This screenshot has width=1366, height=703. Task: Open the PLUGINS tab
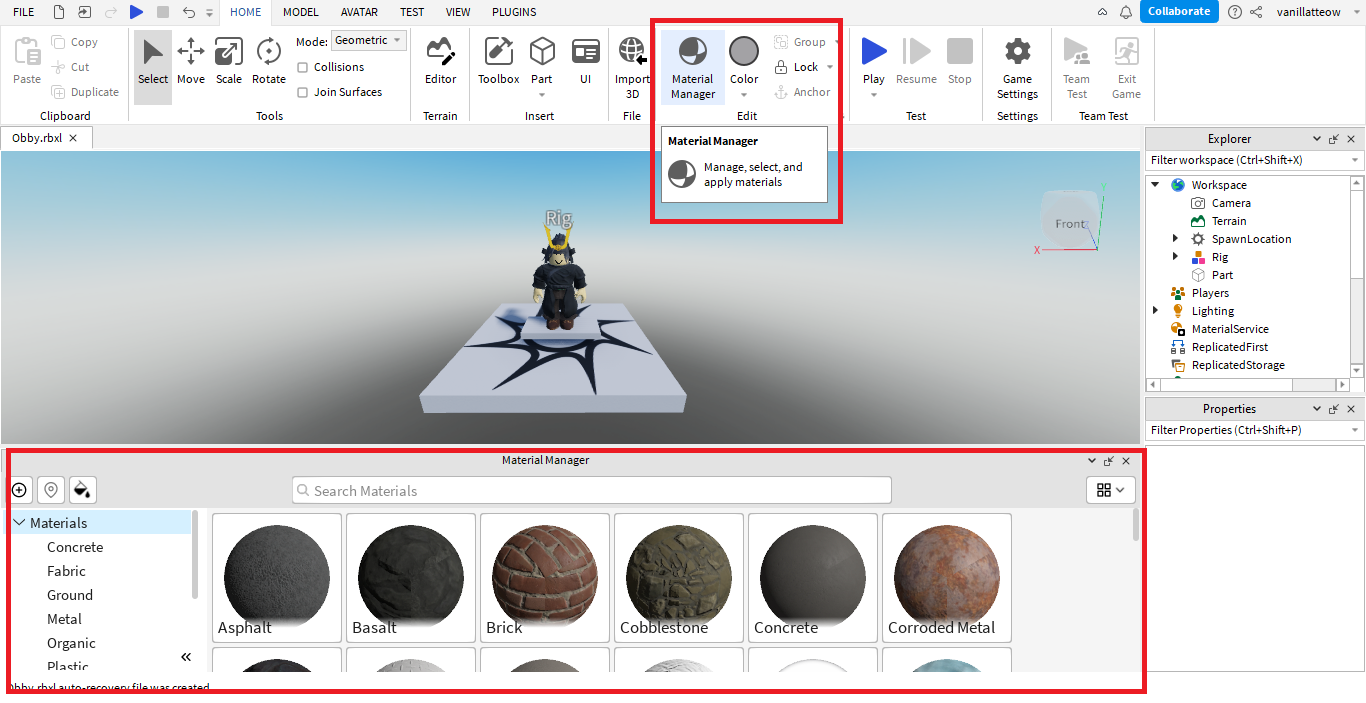coord(514,12)
